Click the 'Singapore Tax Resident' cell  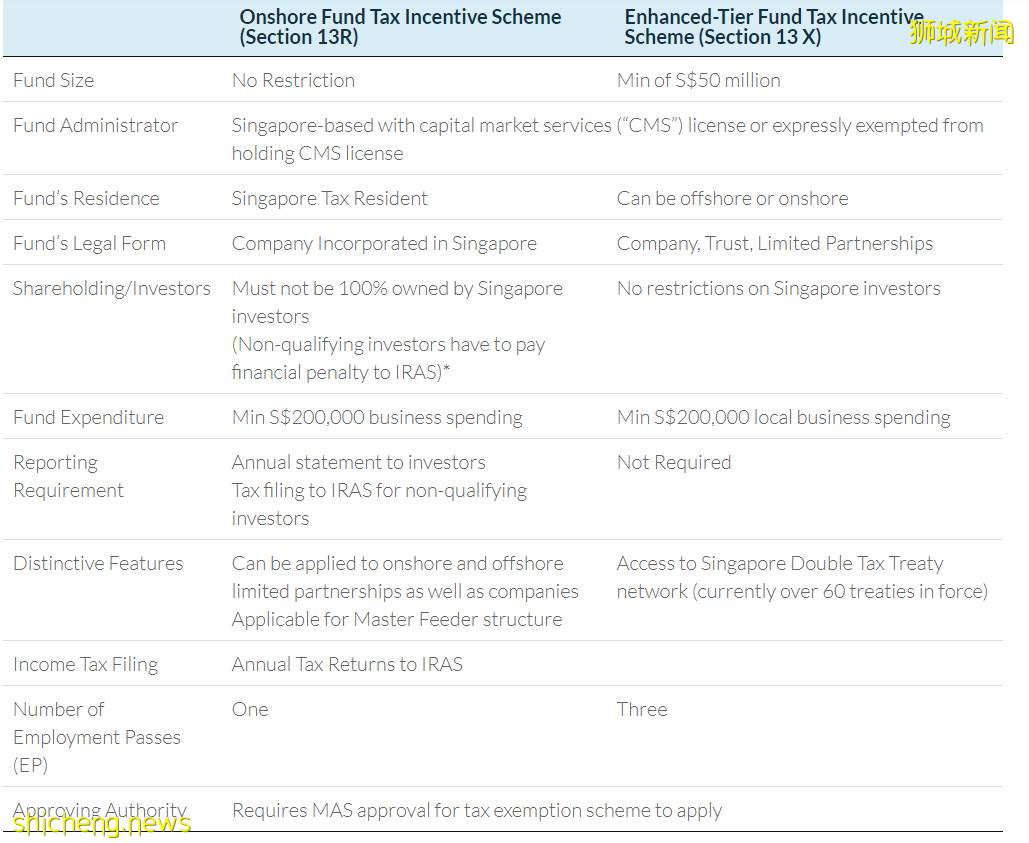pos(329,198)
